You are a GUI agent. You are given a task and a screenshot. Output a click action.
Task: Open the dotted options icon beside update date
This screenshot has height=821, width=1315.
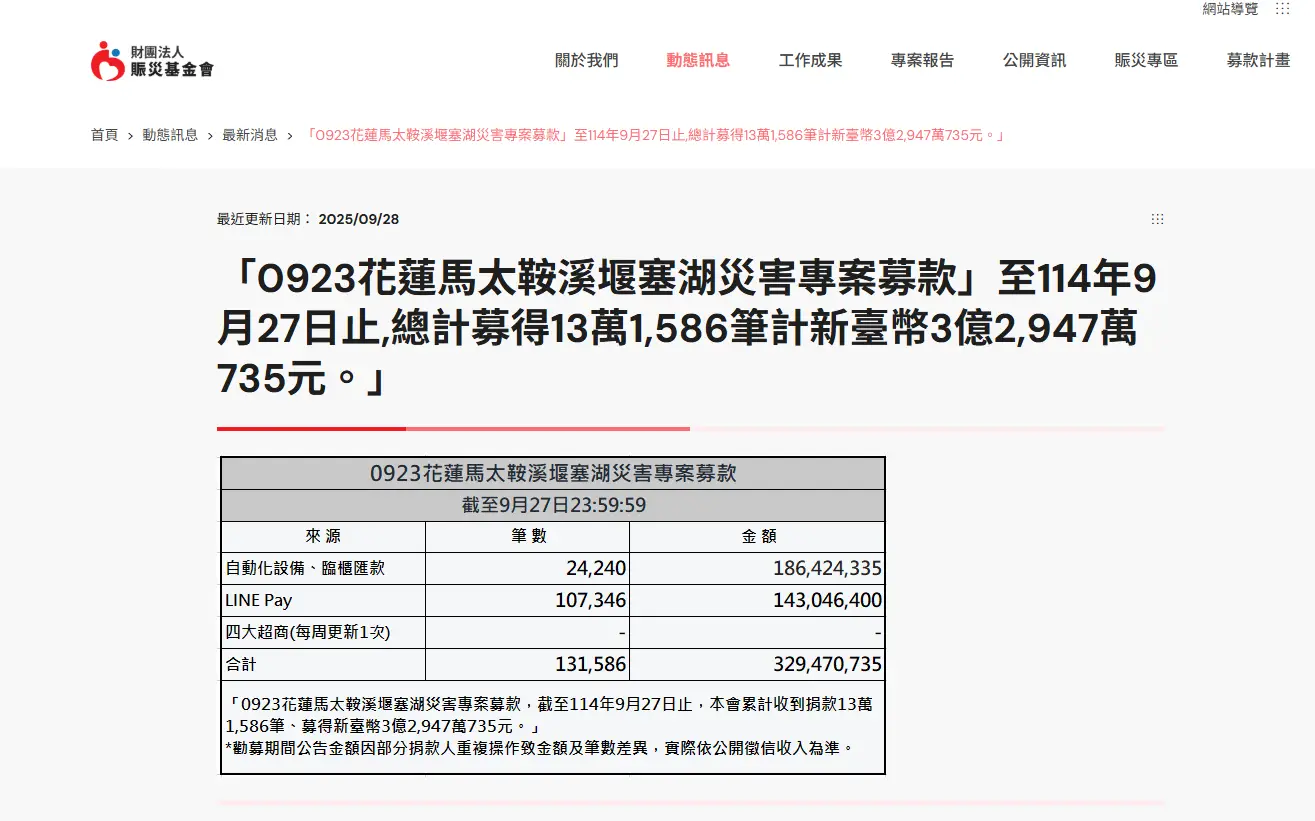(x=1157, y=219)
